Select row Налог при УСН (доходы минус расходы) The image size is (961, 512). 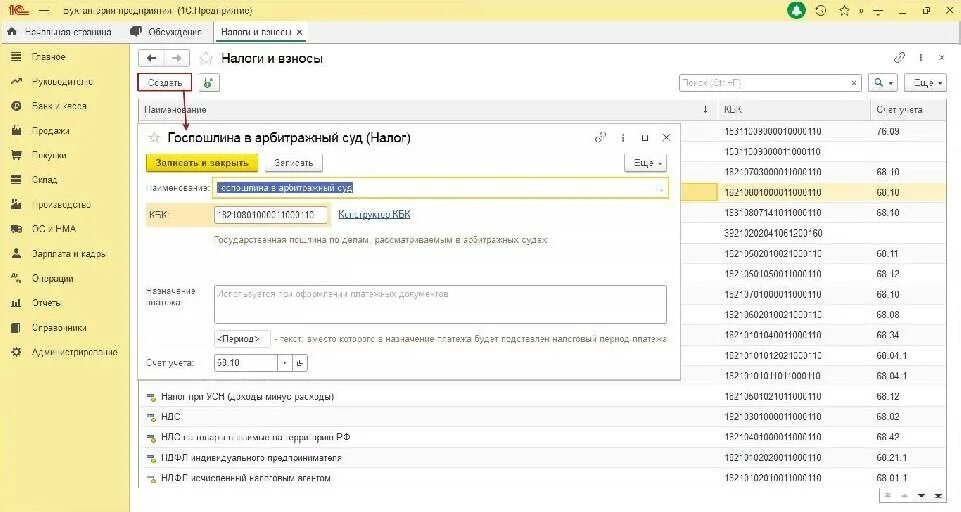click(x=541, y=397)
